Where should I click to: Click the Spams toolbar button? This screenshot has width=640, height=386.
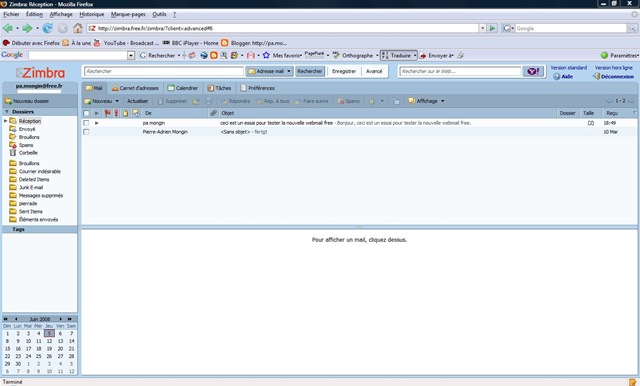click(x=349, y=101)
